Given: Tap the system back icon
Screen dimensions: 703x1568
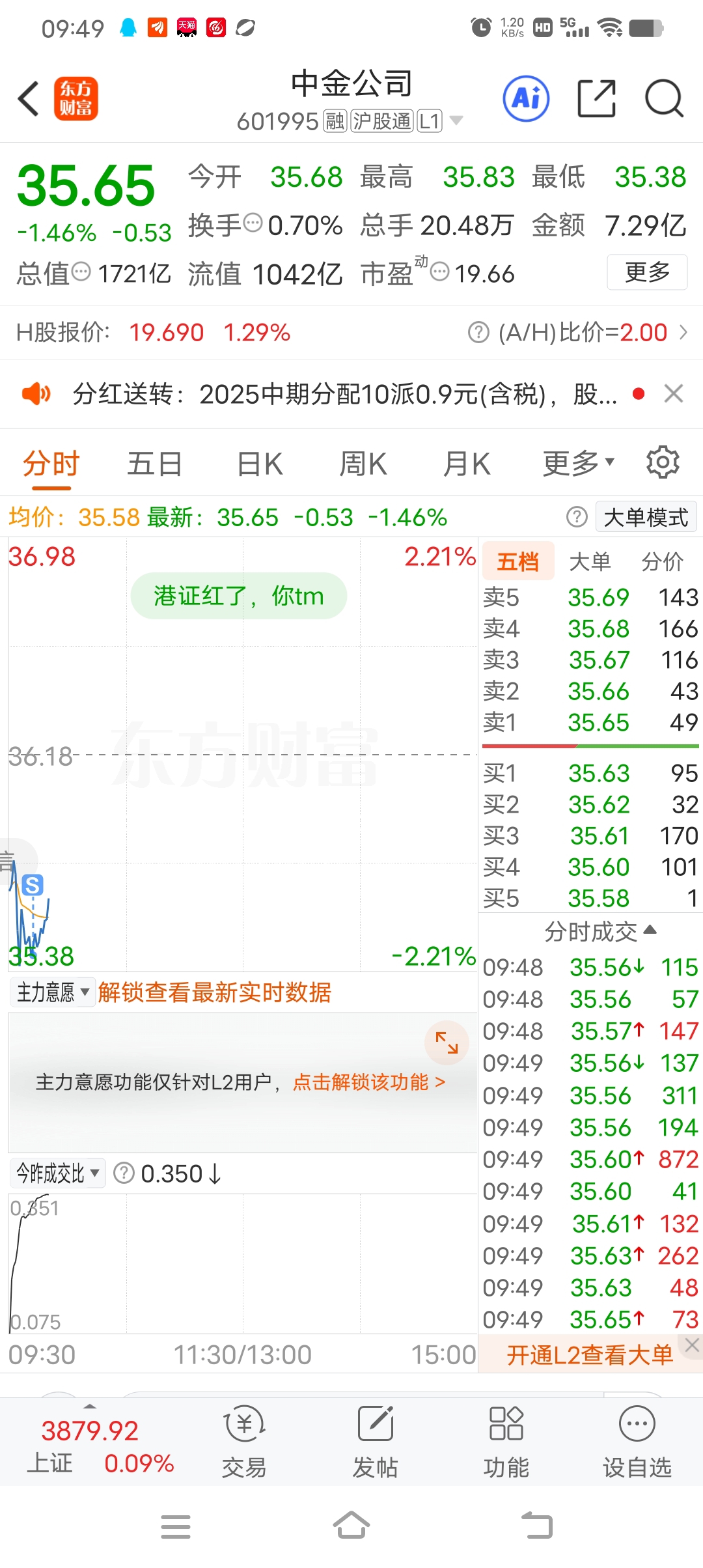Looking at the screenshot, I should pyautogui.click(x=537, y=1525).
